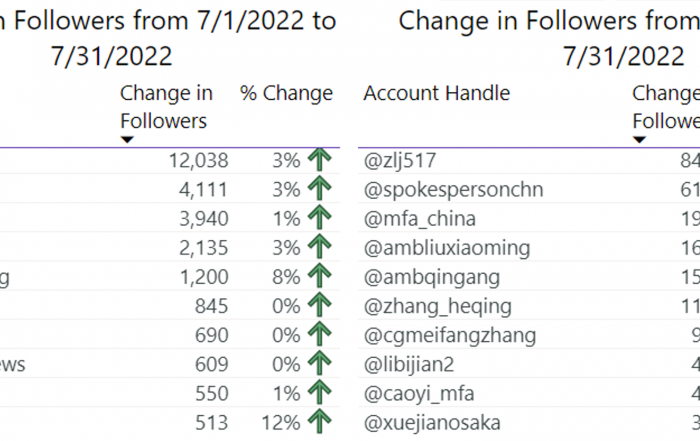Viewport: 700px width, 441px height.
Task: Click the green up arrow beside 12,038
Action: pos(320,160)
